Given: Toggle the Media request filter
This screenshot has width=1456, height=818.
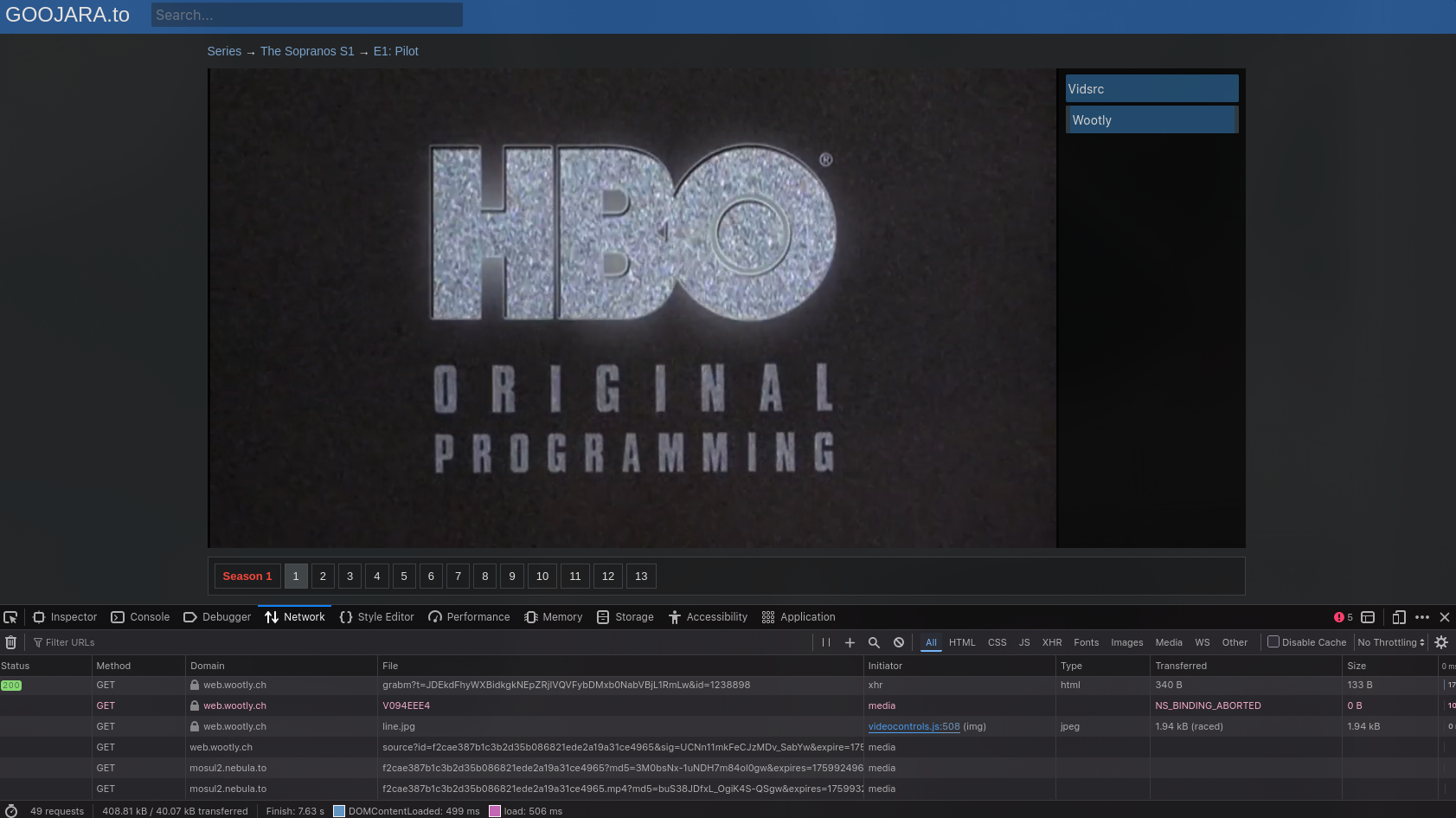Looking at the screenshot, I should 1169,642.
